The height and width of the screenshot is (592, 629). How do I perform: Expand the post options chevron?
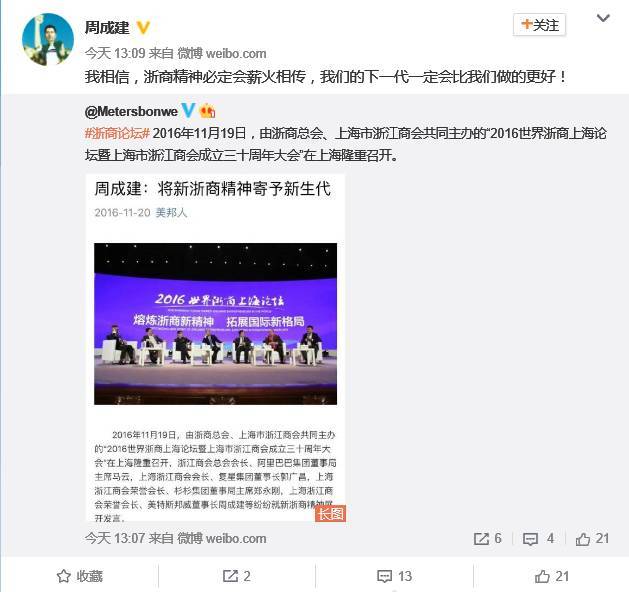tap(603, 18)
